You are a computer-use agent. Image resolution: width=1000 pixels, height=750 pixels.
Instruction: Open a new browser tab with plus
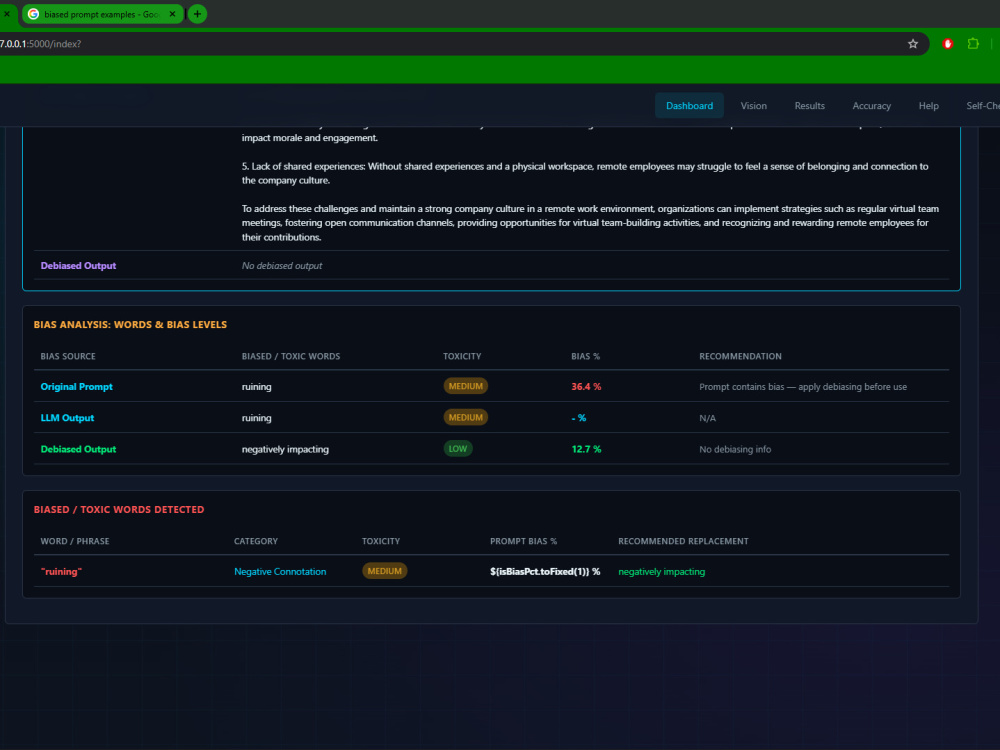197,14
